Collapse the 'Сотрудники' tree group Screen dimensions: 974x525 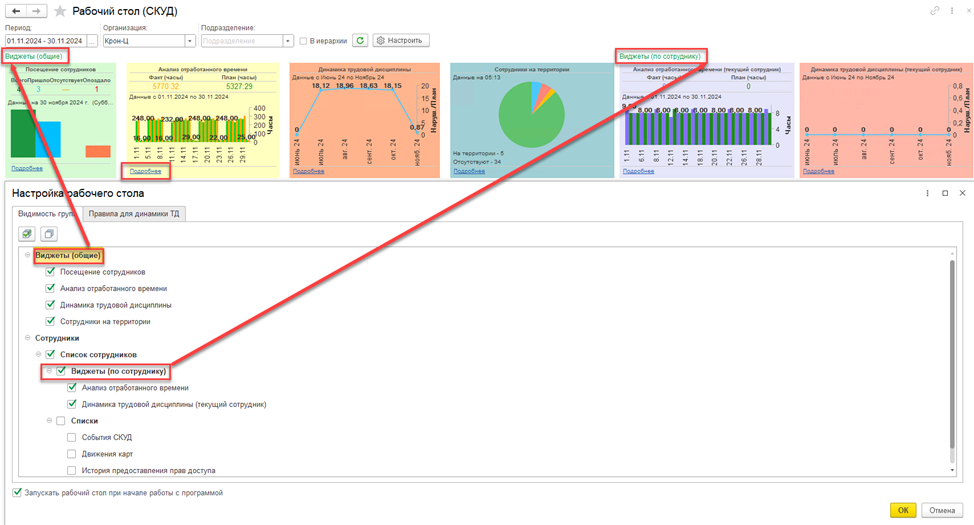pyautogui.click(x=28, y=338)
